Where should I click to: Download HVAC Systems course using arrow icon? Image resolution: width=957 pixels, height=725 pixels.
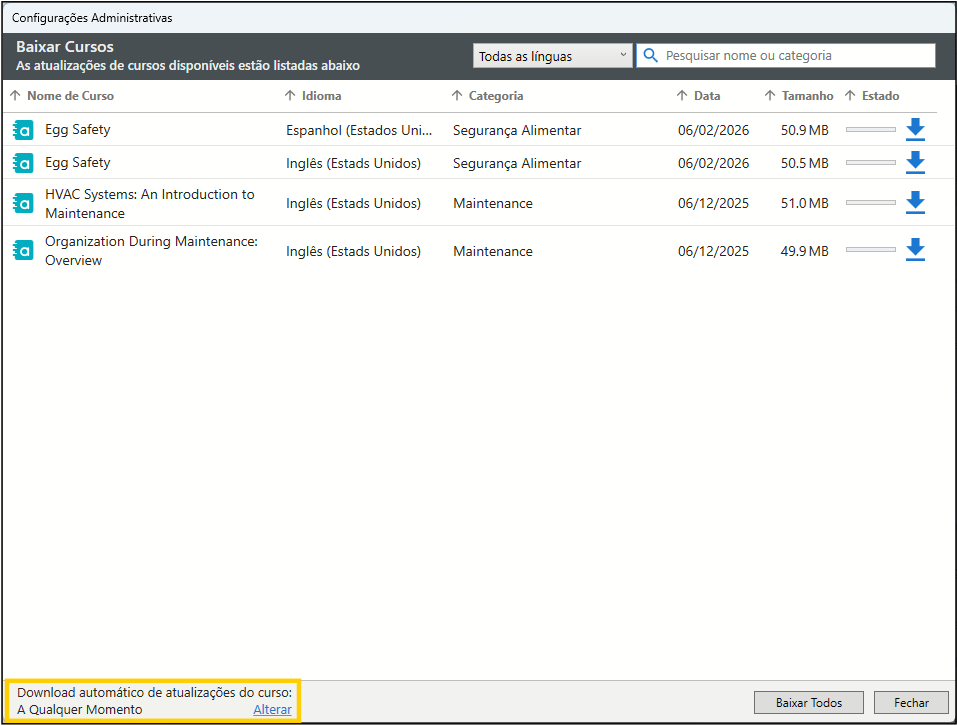tap(915, 203)
